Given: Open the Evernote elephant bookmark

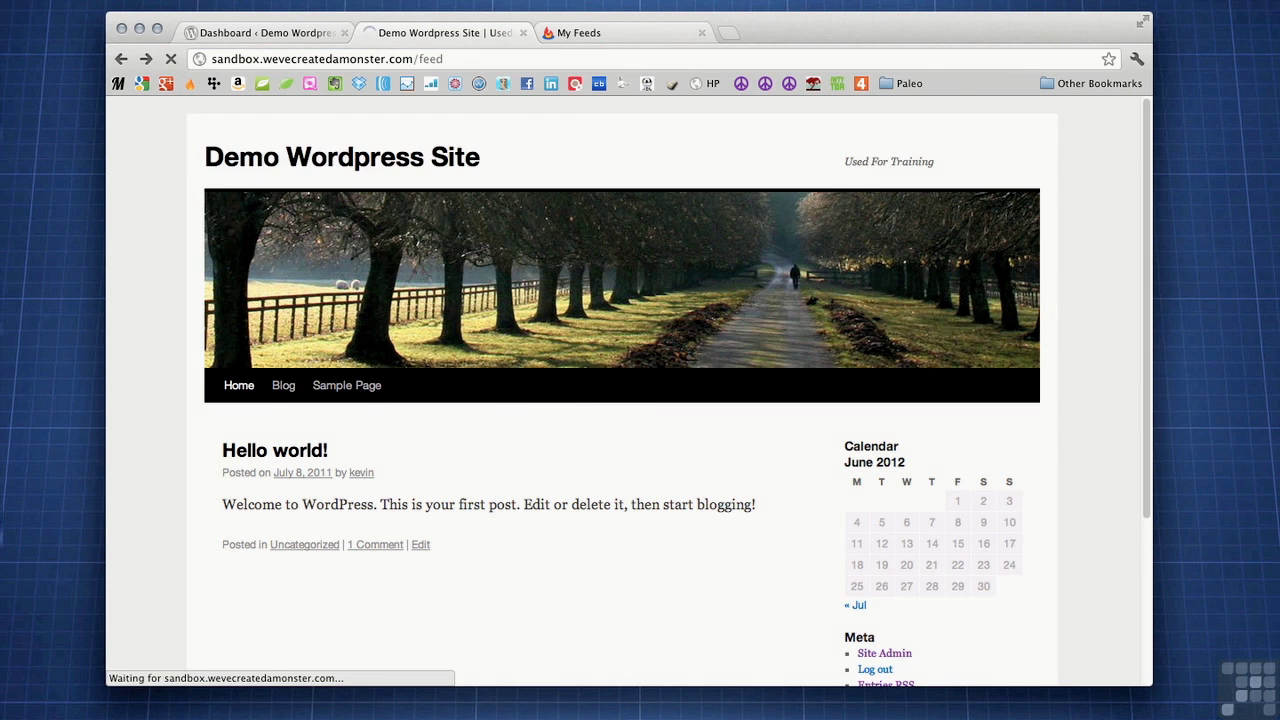Looking at the screenshot, I should tap(334, 84).
